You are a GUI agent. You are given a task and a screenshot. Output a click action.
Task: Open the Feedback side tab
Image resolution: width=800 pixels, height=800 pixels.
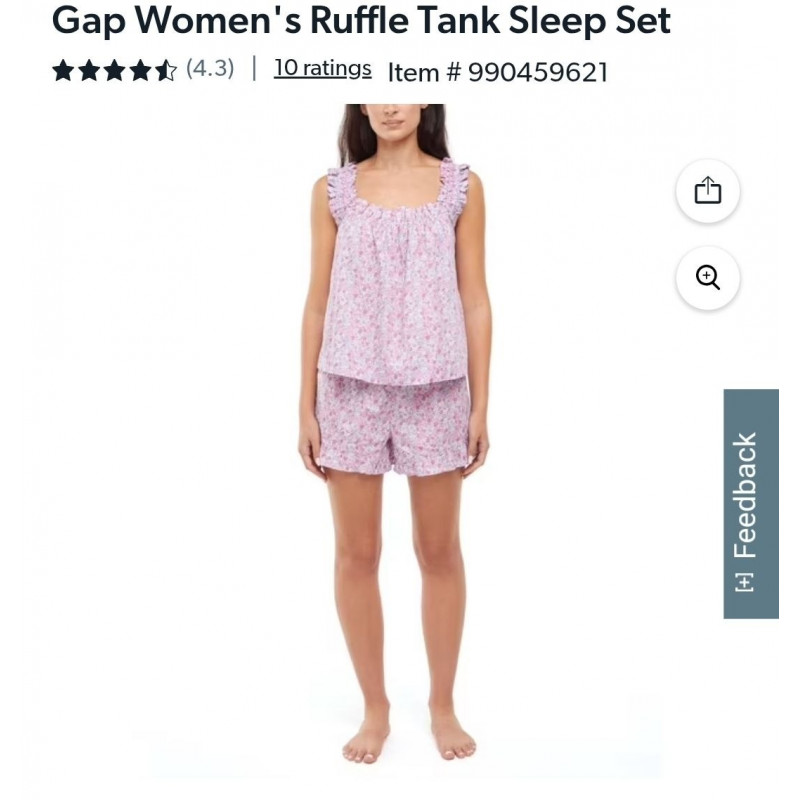pyautogui.click(x=751, y=504)
